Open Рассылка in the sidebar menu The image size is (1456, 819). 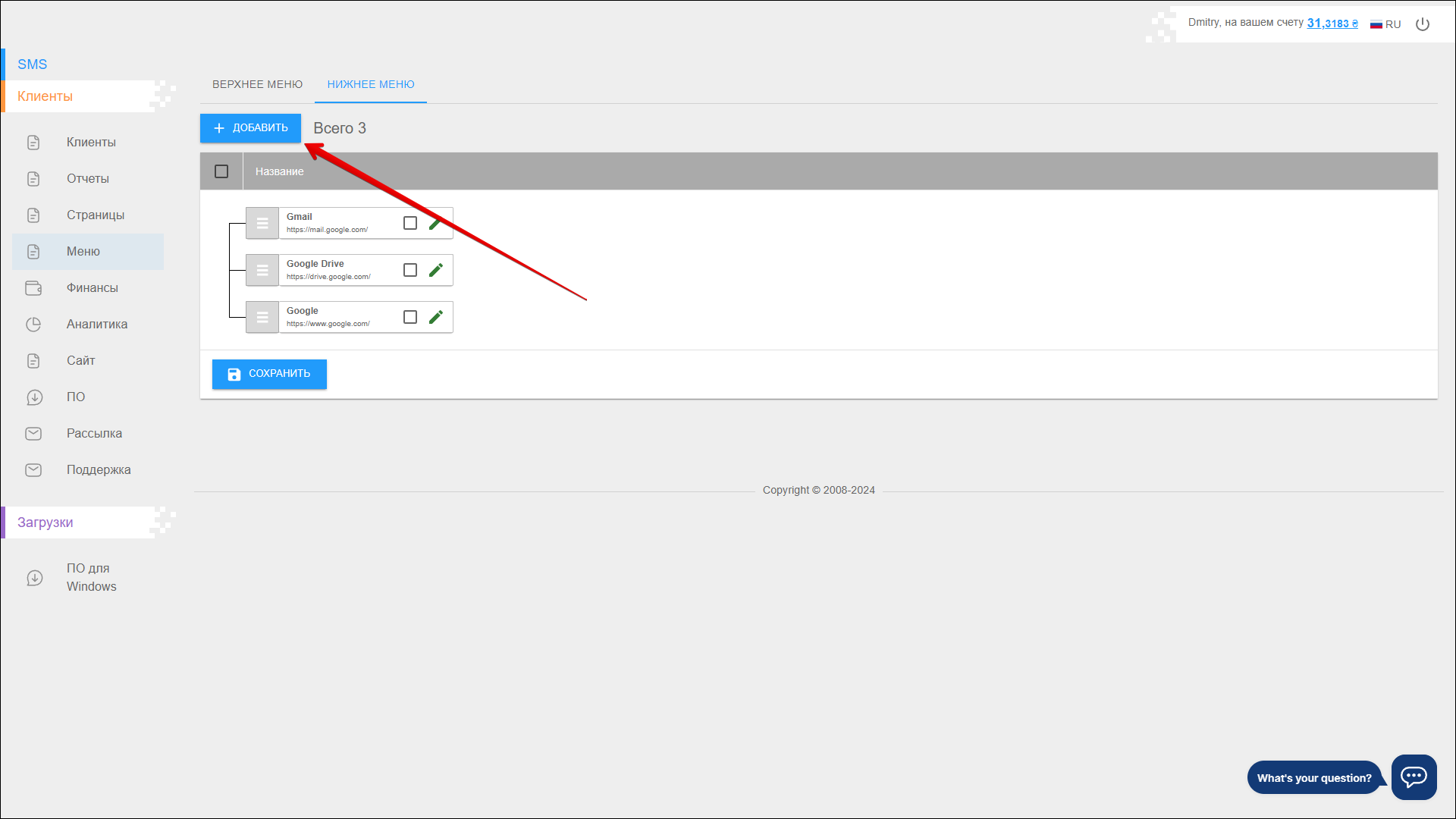pyautogui.click(x=94, y=434)
